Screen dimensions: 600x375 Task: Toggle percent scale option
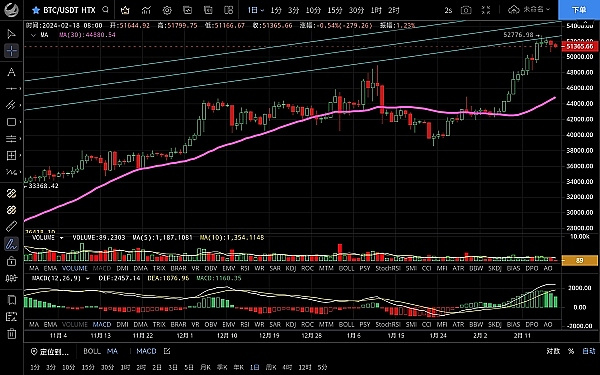coord(571,351)
